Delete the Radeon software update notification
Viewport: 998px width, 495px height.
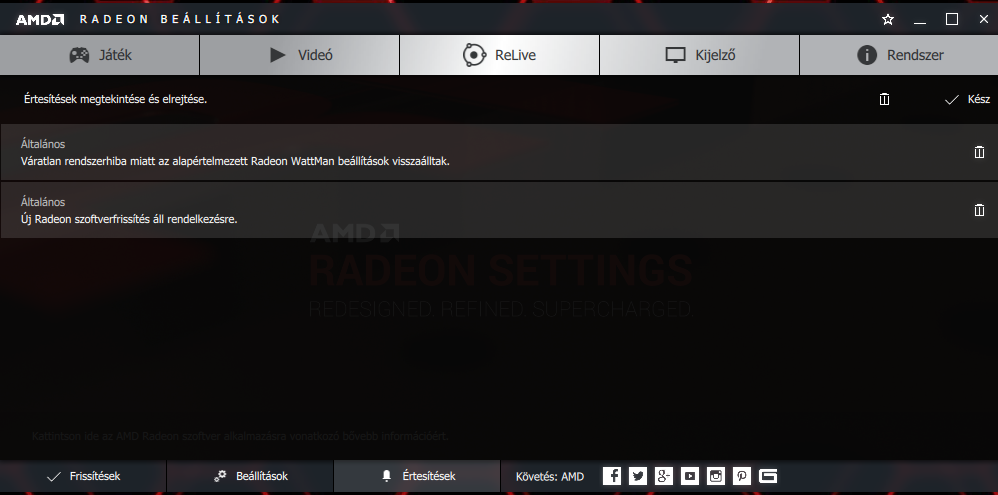point(980,210)
